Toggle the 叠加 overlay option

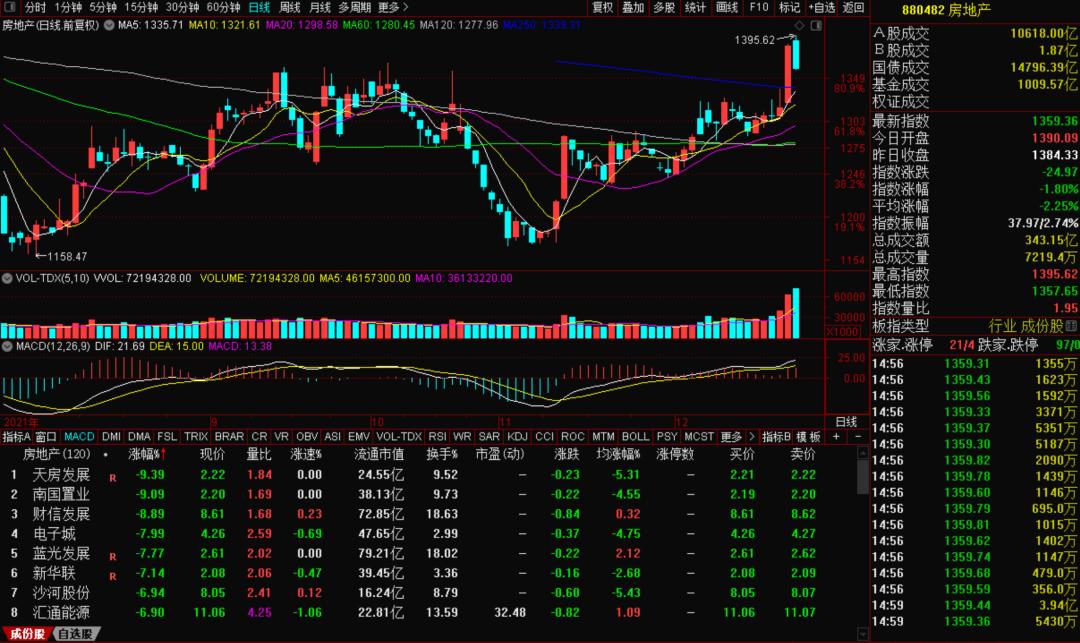point(633,7)
